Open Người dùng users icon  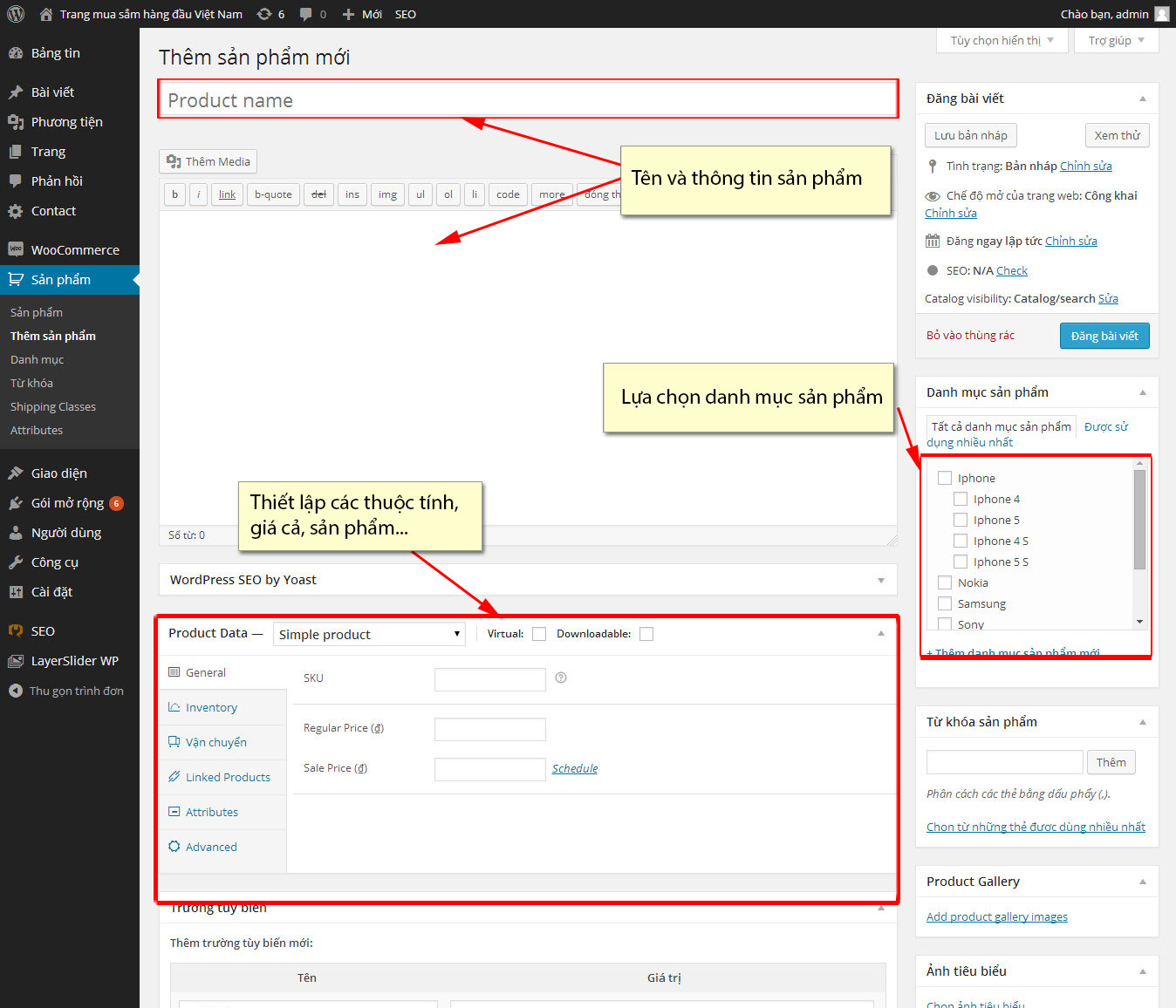click(16, 533)
